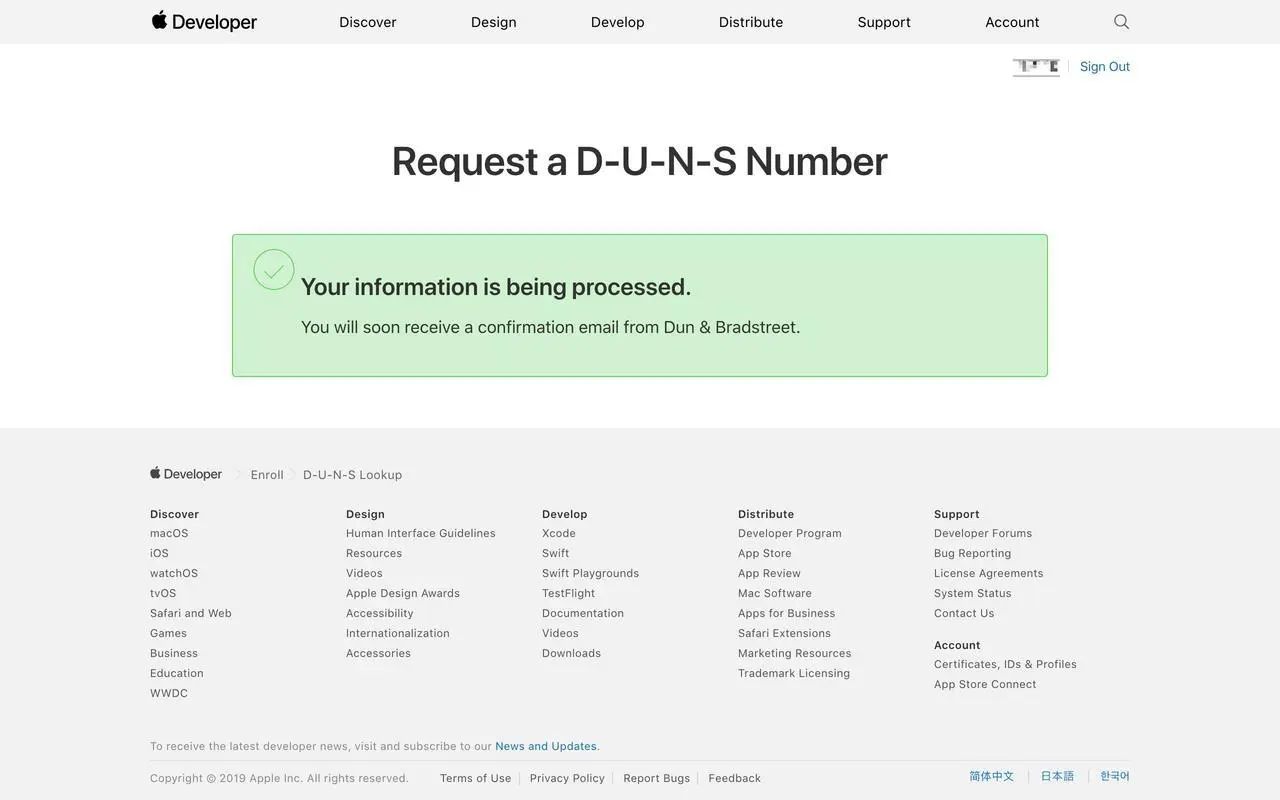The height and width of the screenshot is (800, 1280).
Task: Open Education footer link
Action: [x=177, y=673]
